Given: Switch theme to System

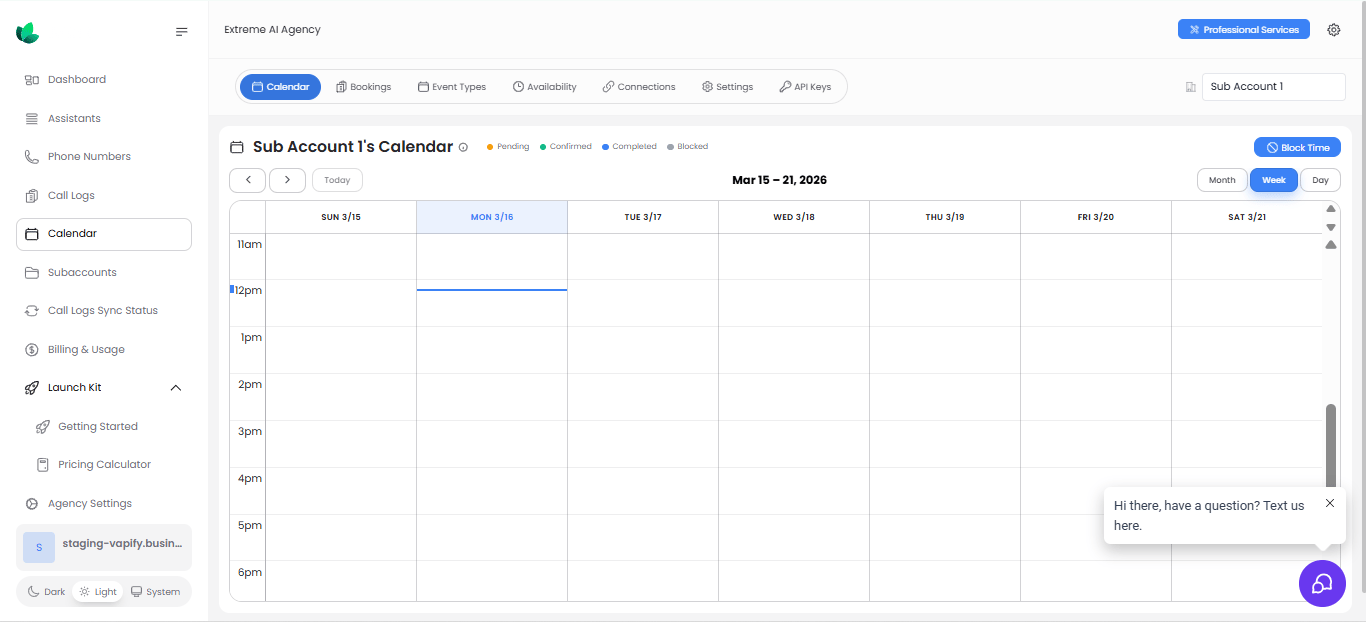Looking at the screenshot, I should coord(155,591).
